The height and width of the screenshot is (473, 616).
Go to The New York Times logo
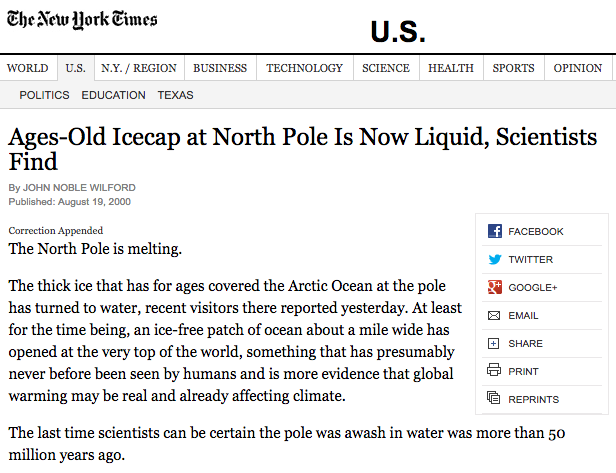pos(82,20)
